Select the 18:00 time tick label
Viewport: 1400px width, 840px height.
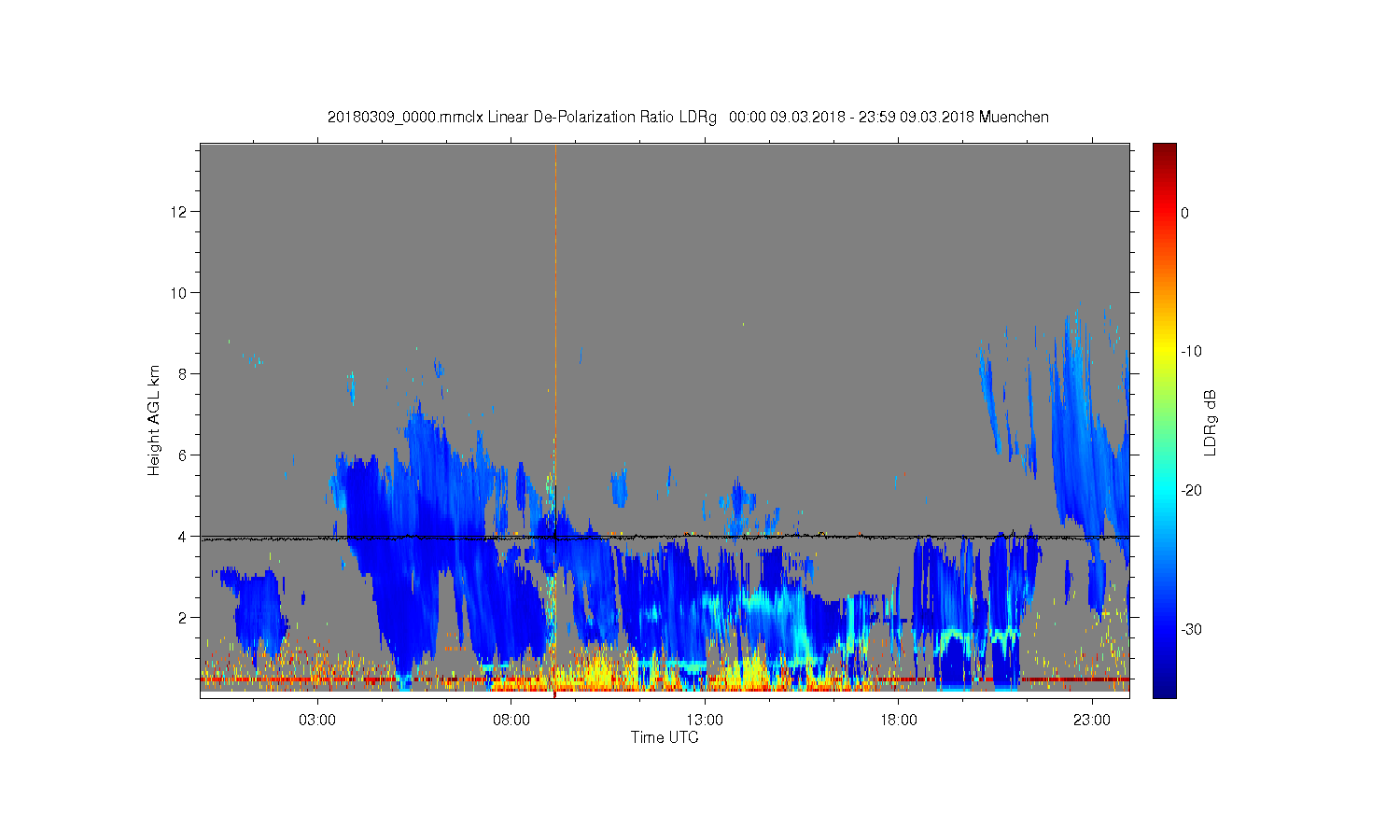pos(898,720)
